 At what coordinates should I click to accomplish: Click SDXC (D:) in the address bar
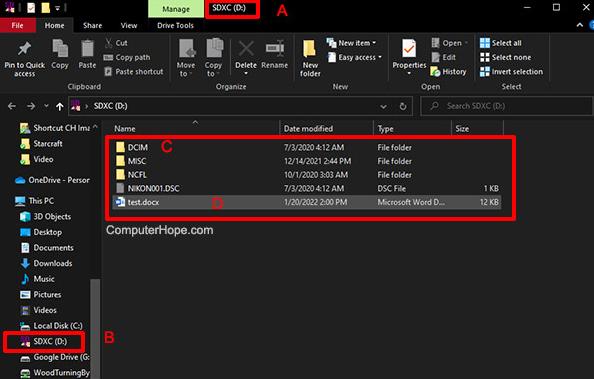[x=111, y=106]
